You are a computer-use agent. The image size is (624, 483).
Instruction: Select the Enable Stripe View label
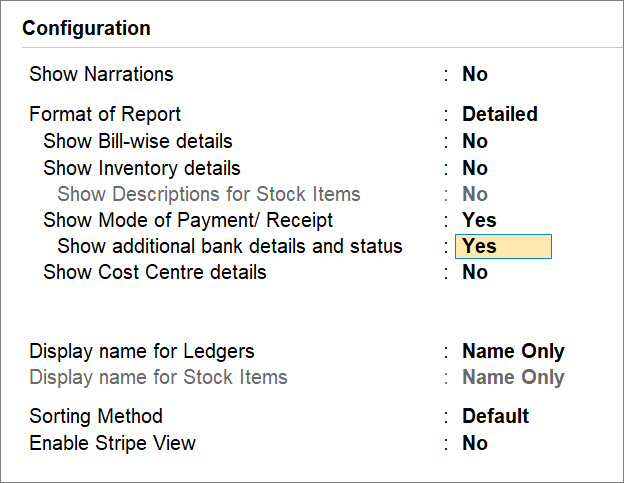(113, 444)
